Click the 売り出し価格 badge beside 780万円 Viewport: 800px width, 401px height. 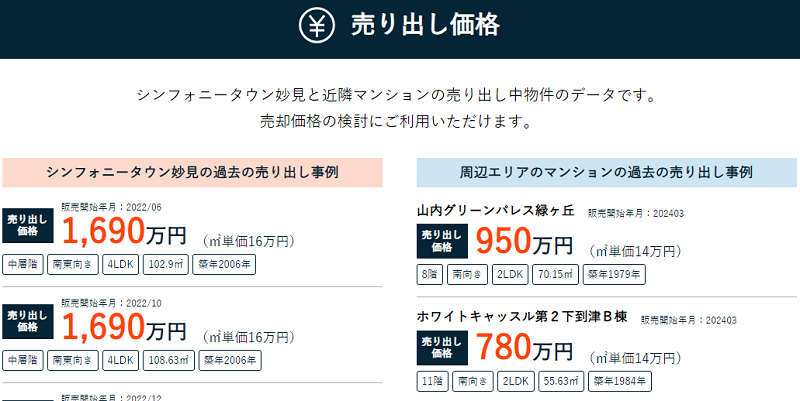[x=442, y=347]
